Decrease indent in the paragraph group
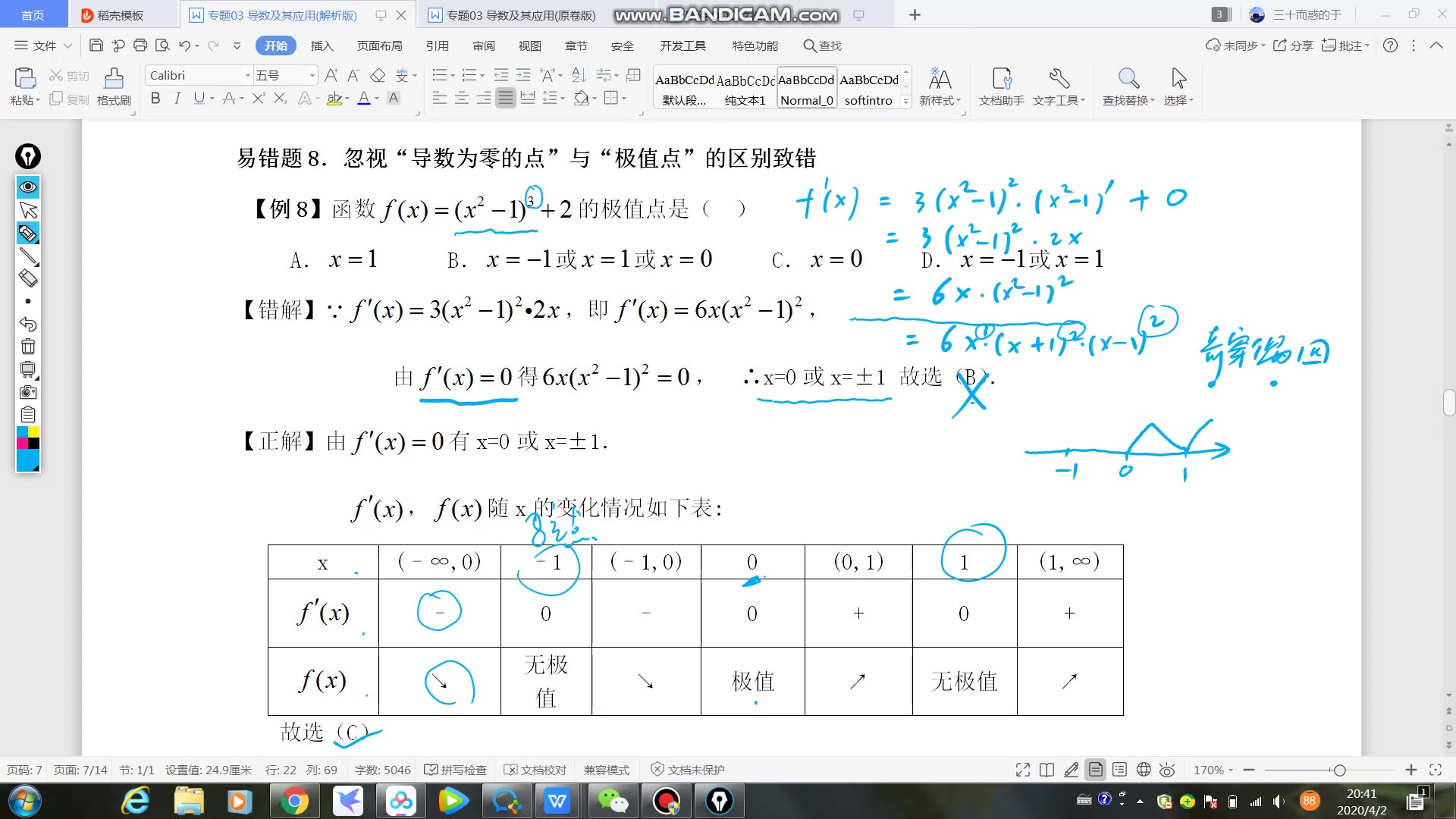 click(x=501, y=75)
